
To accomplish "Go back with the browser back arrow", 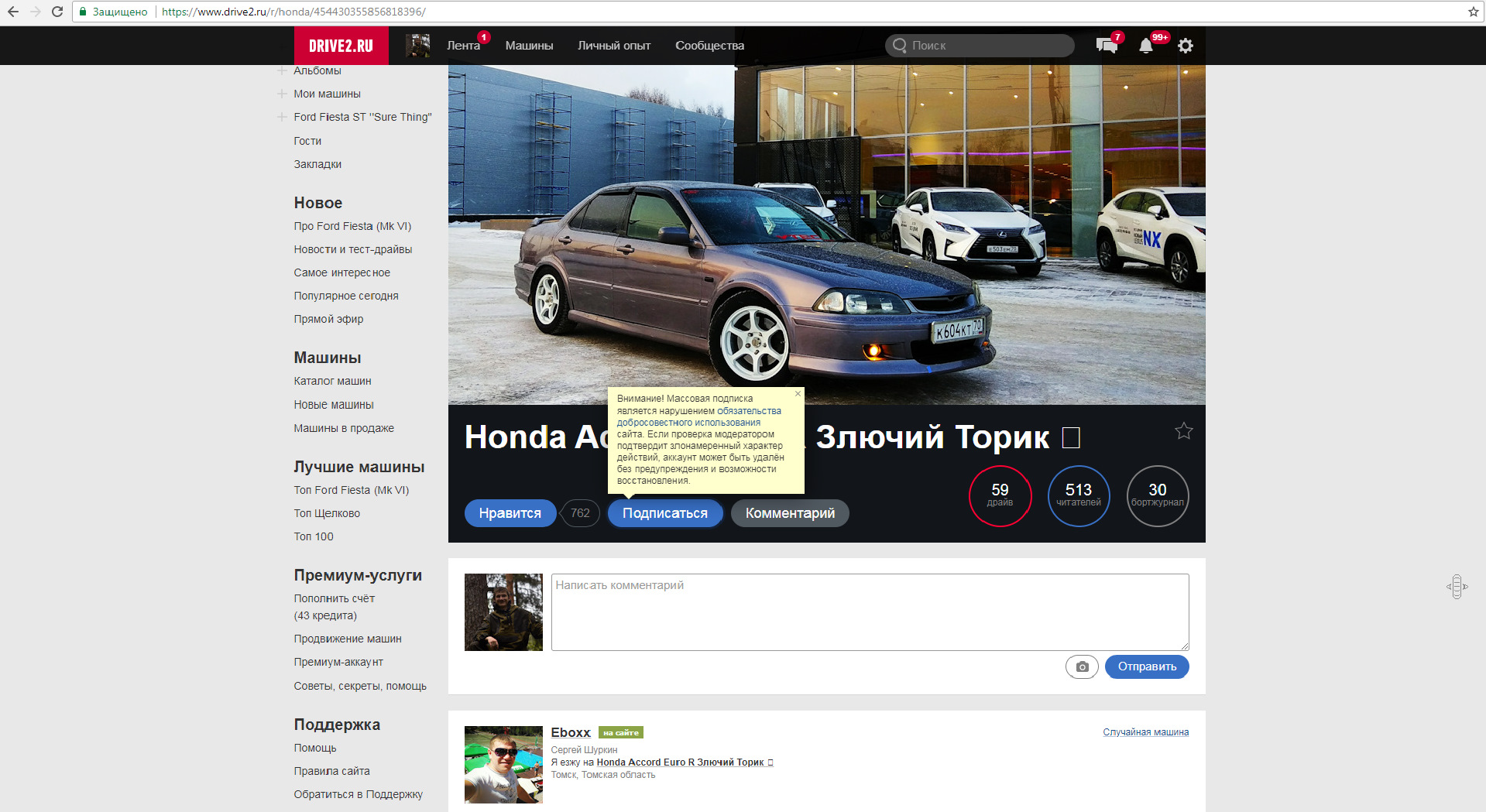I will coord(13,12).
